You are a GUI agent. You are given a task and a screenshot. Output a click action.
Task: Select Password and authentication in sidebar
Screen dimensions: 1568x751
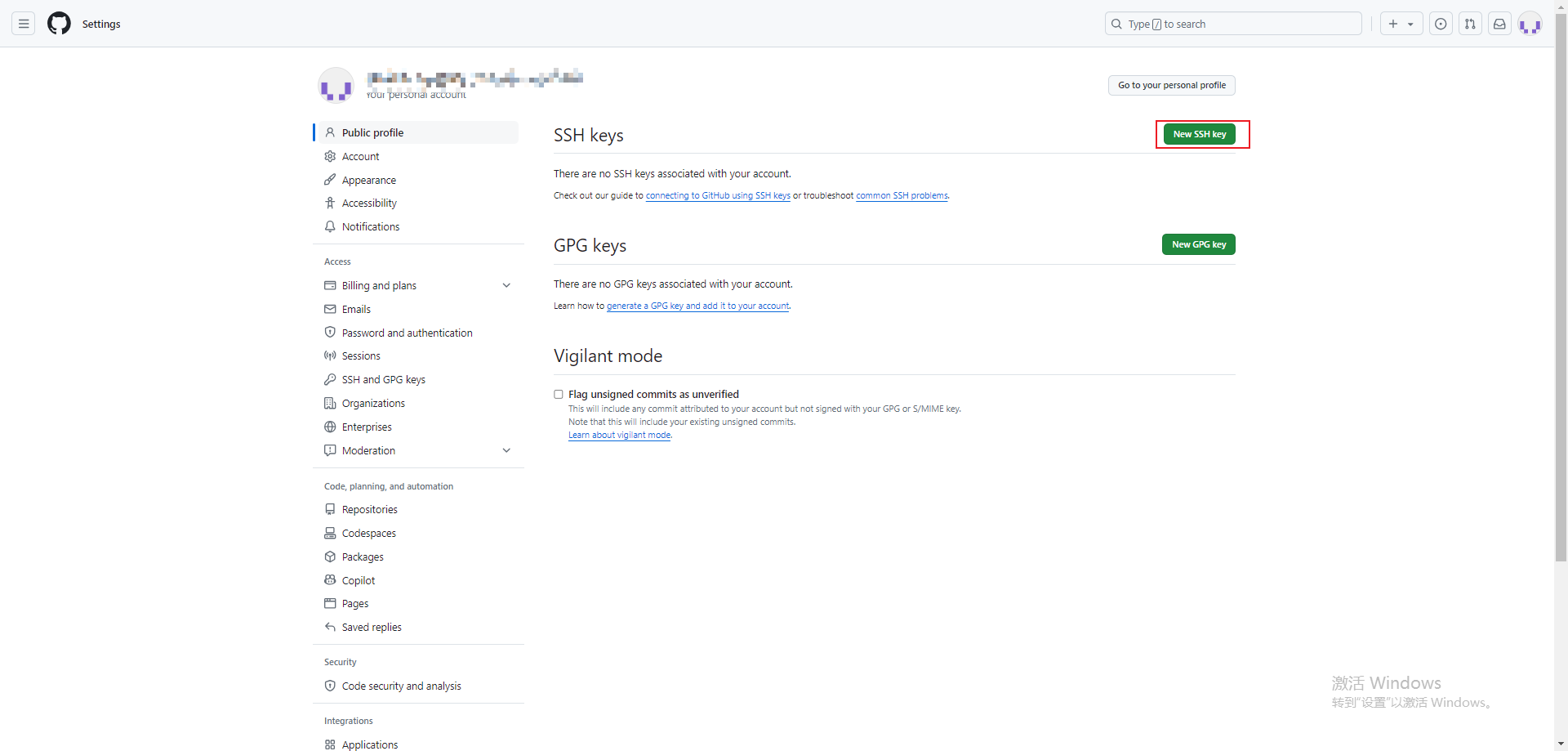tap(407, 333)
